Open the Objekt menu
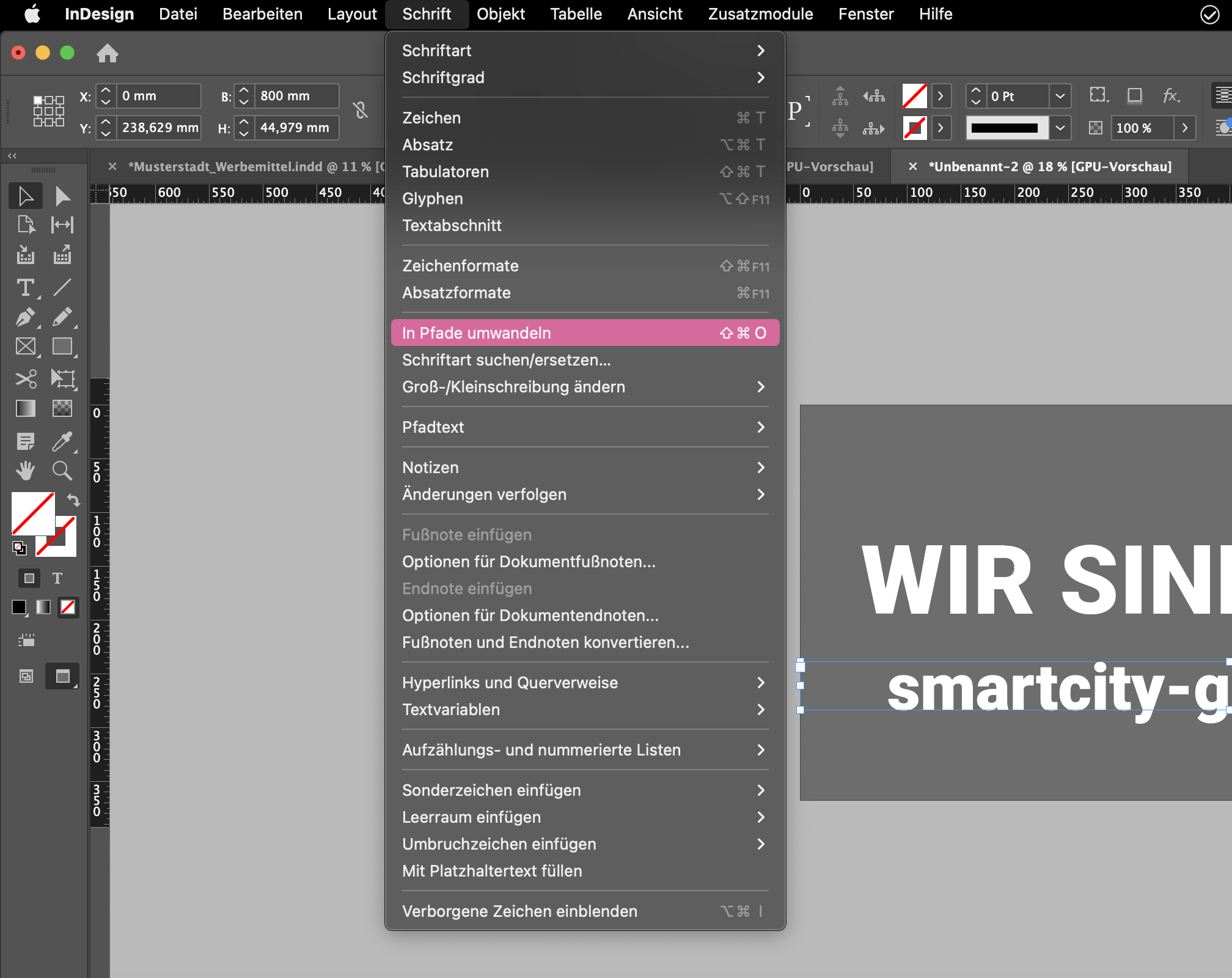This screenshot has width=1232, height=978. tap(501, 14)
